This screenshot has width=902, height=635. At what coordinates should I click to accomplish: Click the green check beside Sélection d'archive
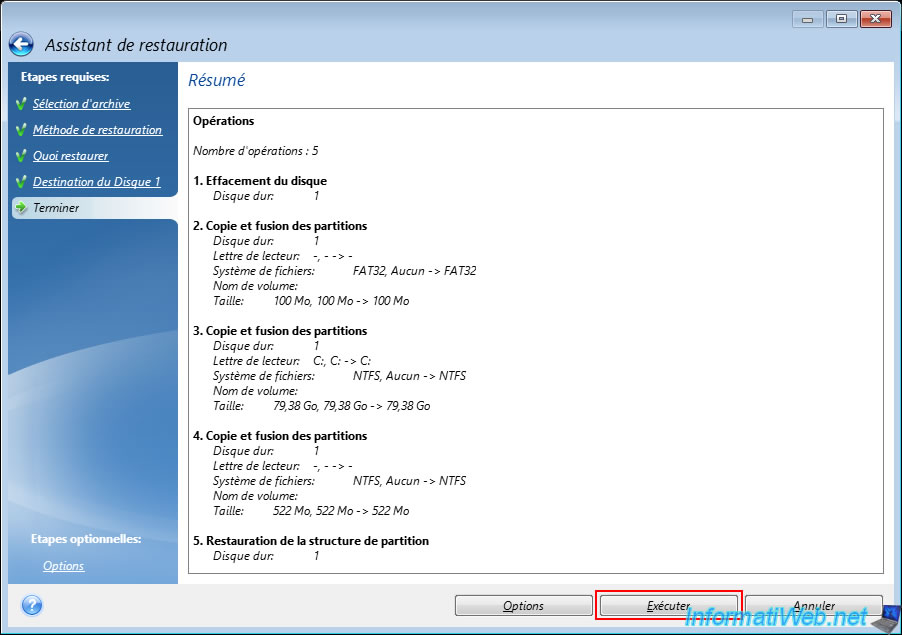[21, 104]
